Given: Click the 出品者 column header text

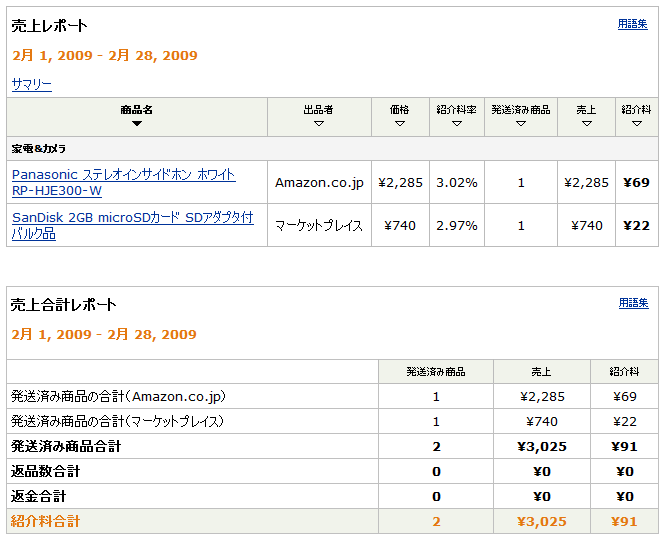Looking at the screenshot, I should (x=318, y=109).
